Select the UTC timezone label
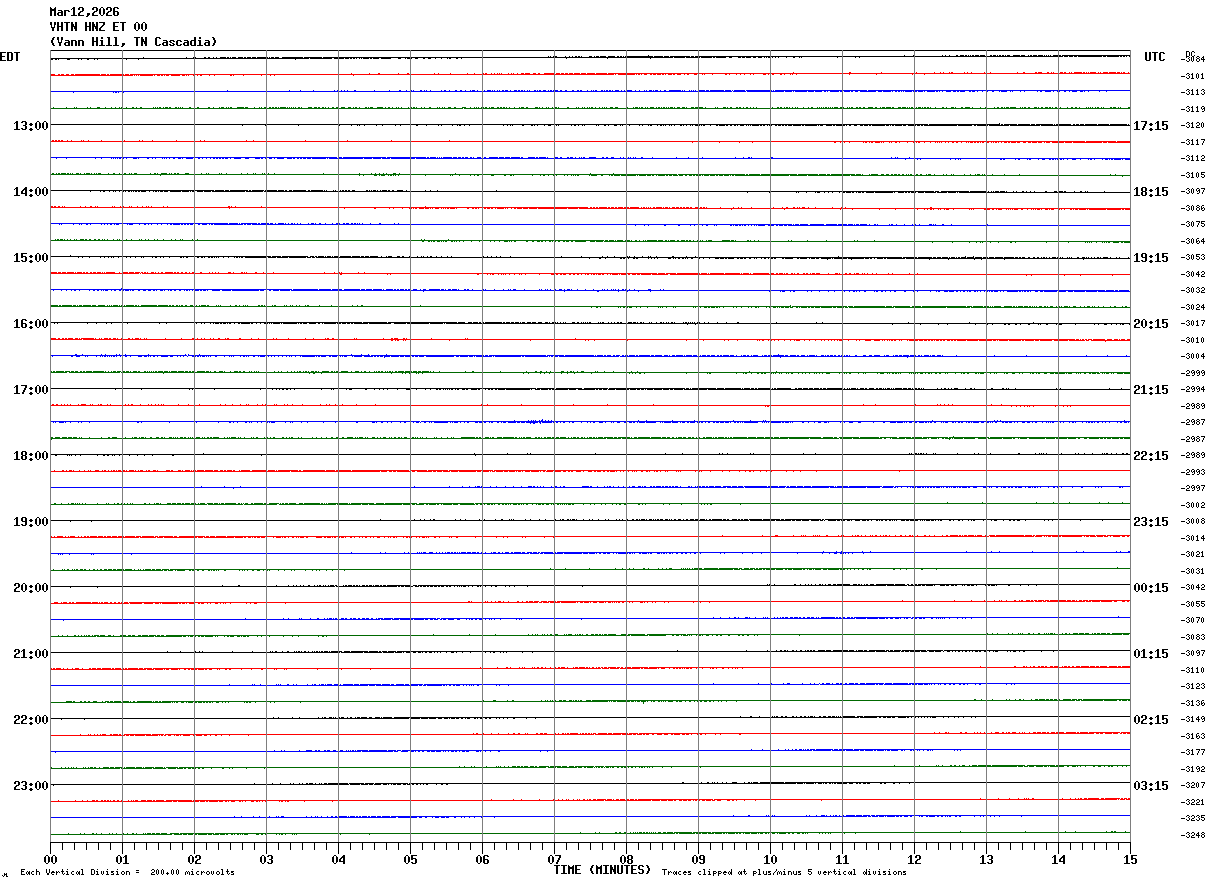This screenshot has width=1210, height=886. coord(1155,57)
